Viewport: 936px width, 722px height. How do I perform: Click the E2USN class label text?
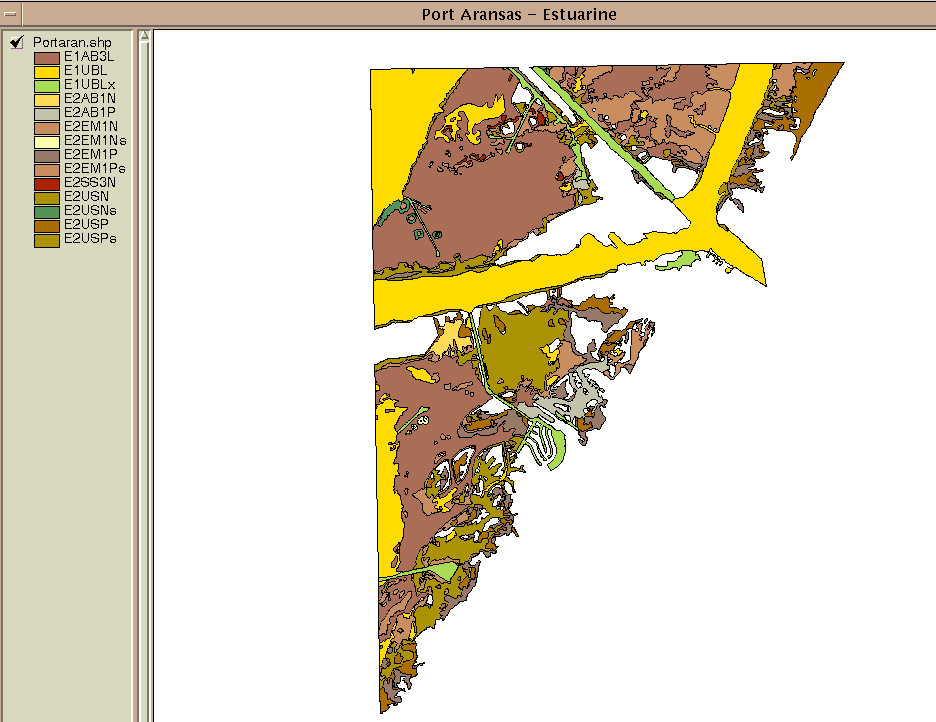pos(85,197)
